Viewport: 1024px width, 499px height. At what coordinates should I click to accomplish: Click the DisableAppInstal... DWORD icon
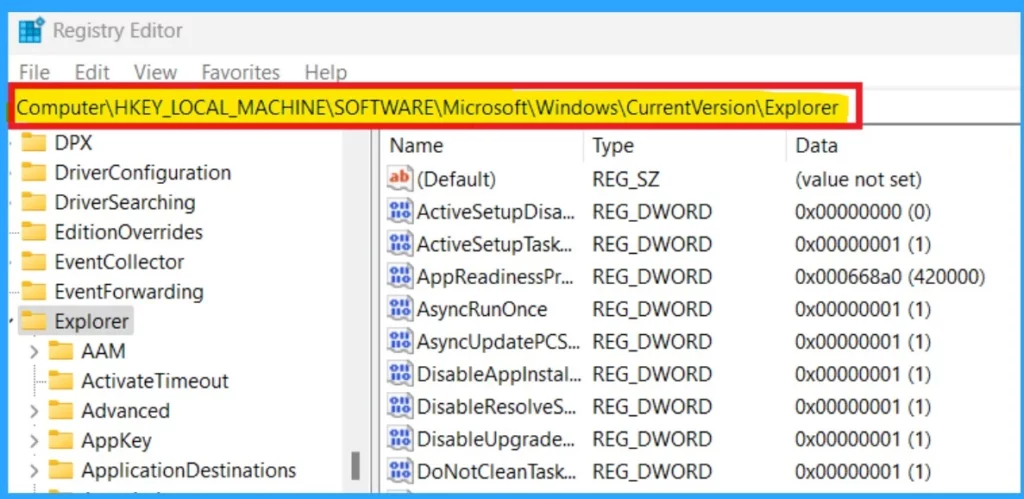(x=400, y=374)
